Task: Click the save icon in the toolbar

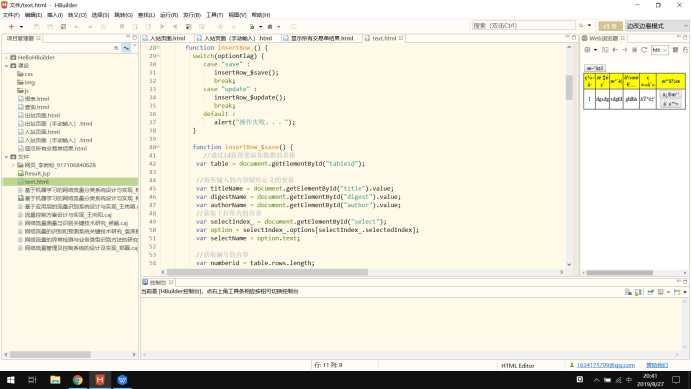Action: pyautogui.click(x=37, y=26)
